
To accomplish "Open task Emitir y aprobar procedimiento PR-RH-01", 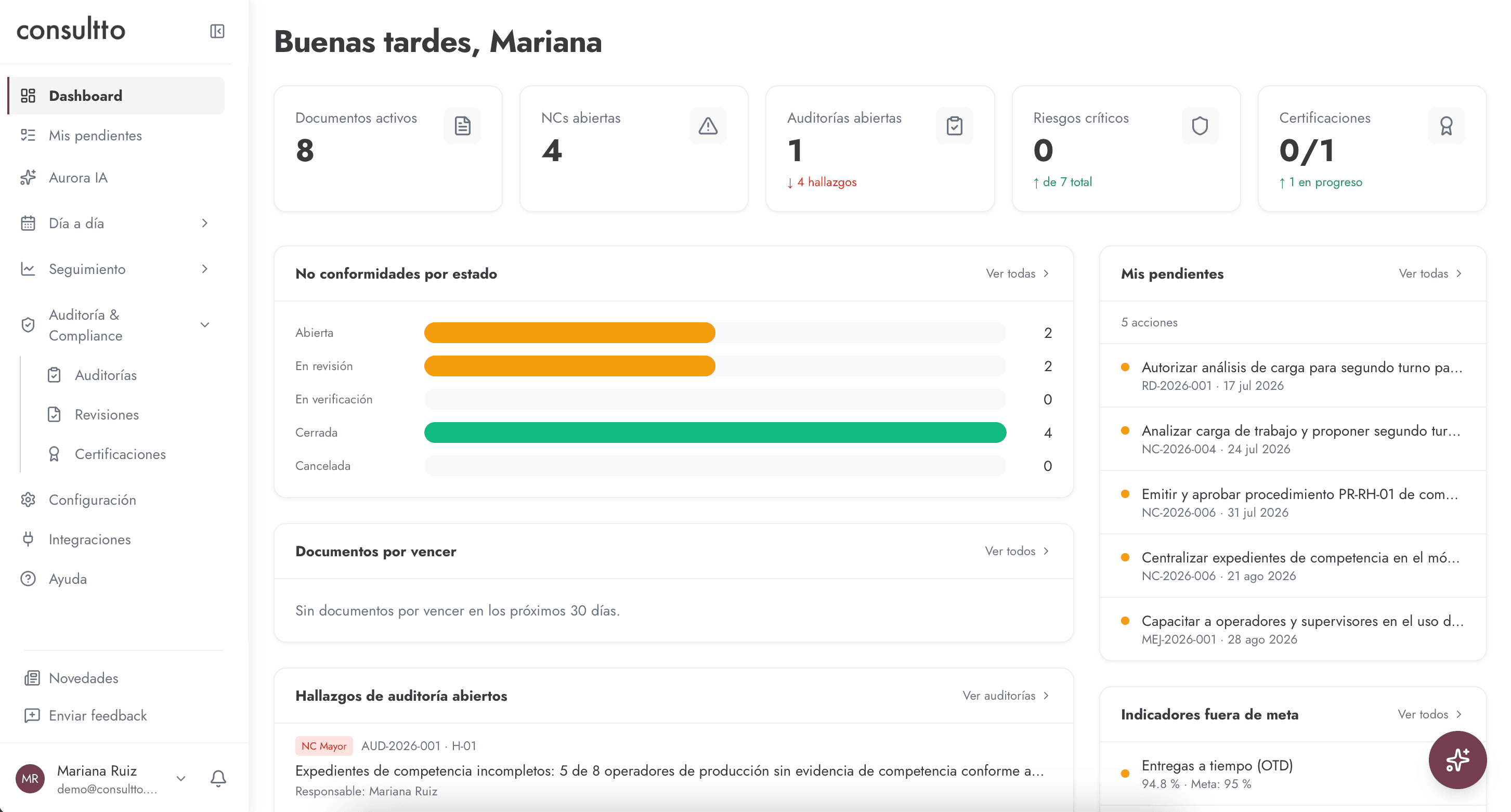I will tap(1293, 503).
